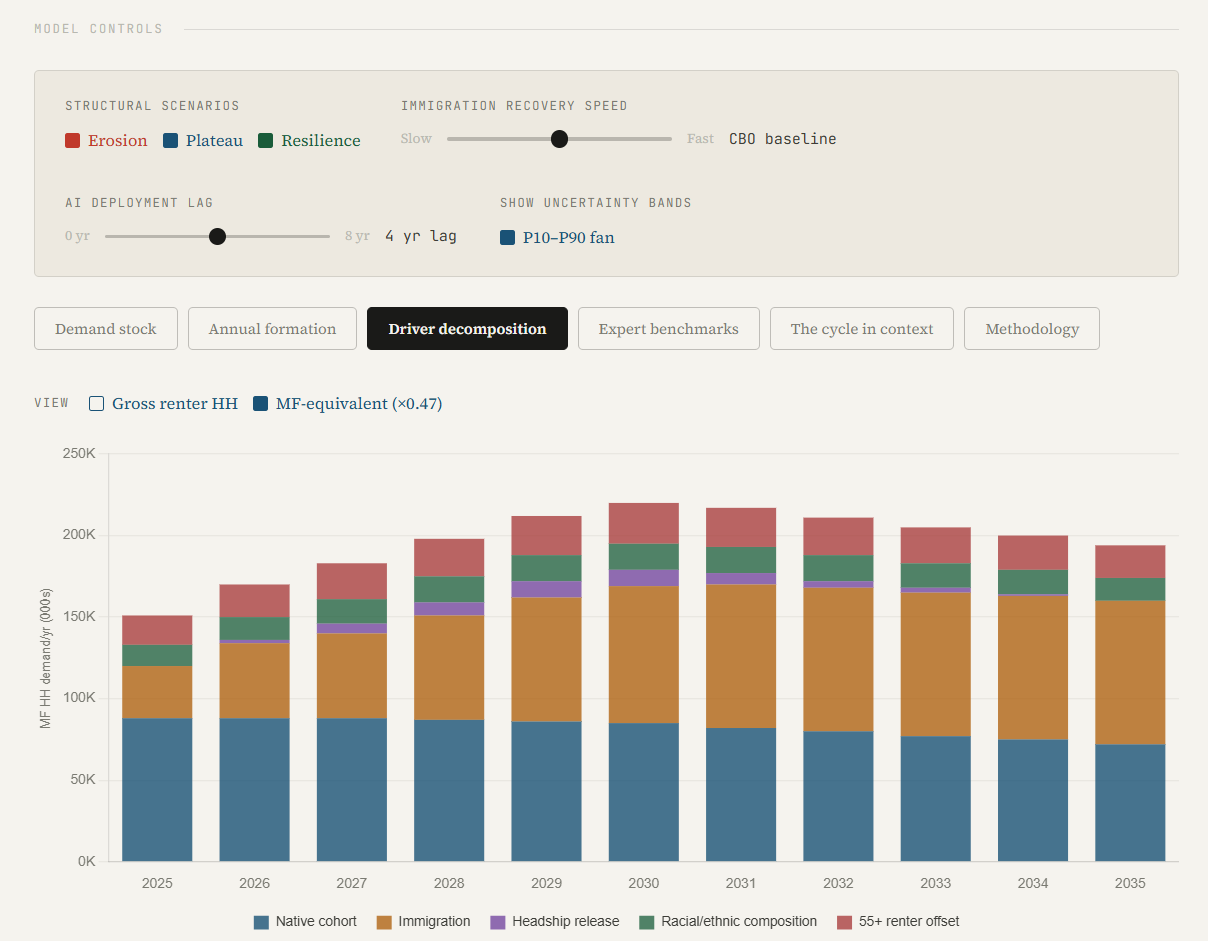Image resolution: width=1208 pixels, height=941 pixels.
Task: Click the '8 yr' lag slider label
Action: click(x=357, y=237)
